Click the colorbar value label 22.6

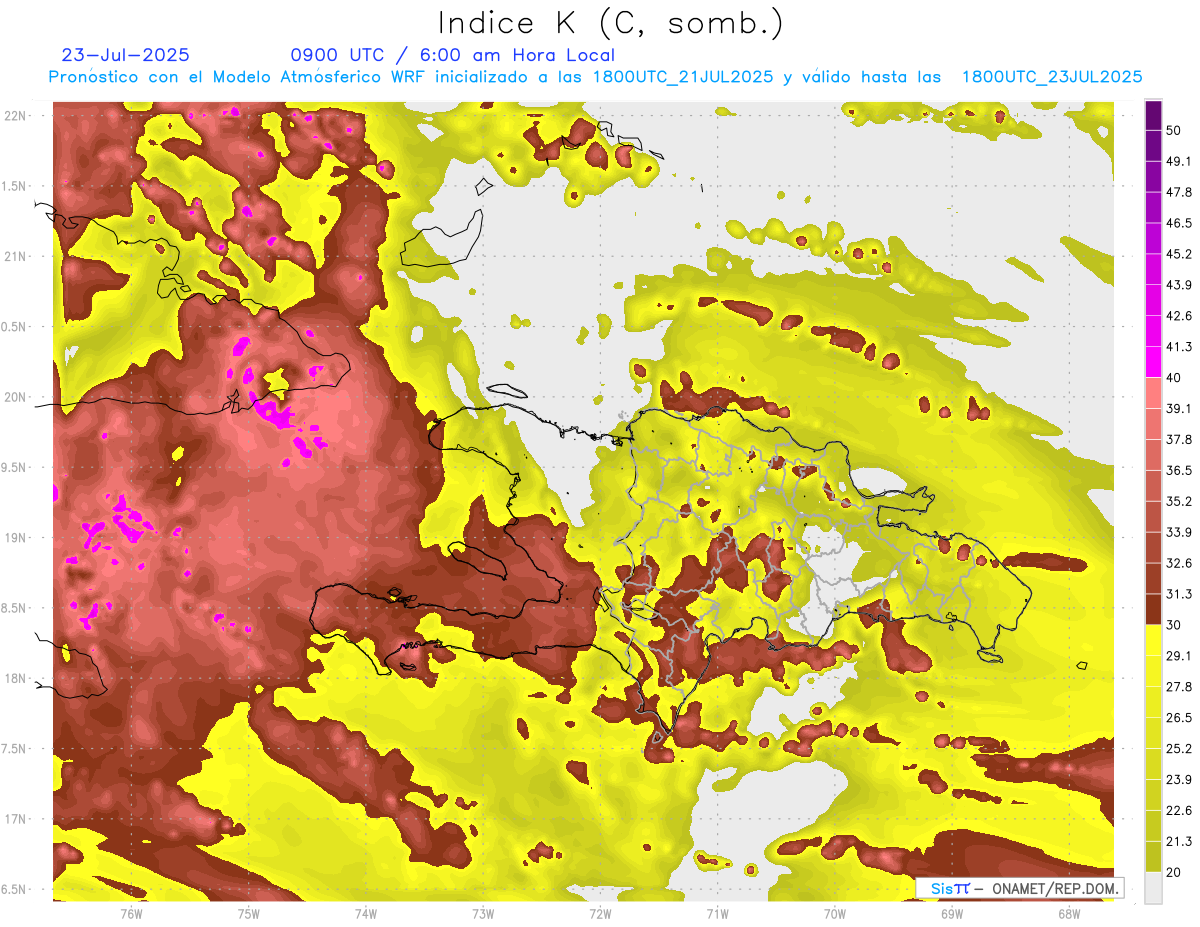click(x=1179, y=811)
